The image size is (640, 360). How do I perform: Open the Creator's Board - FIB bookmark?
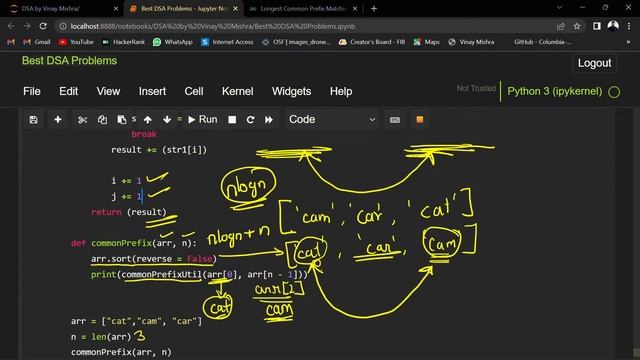pos(372,42)
